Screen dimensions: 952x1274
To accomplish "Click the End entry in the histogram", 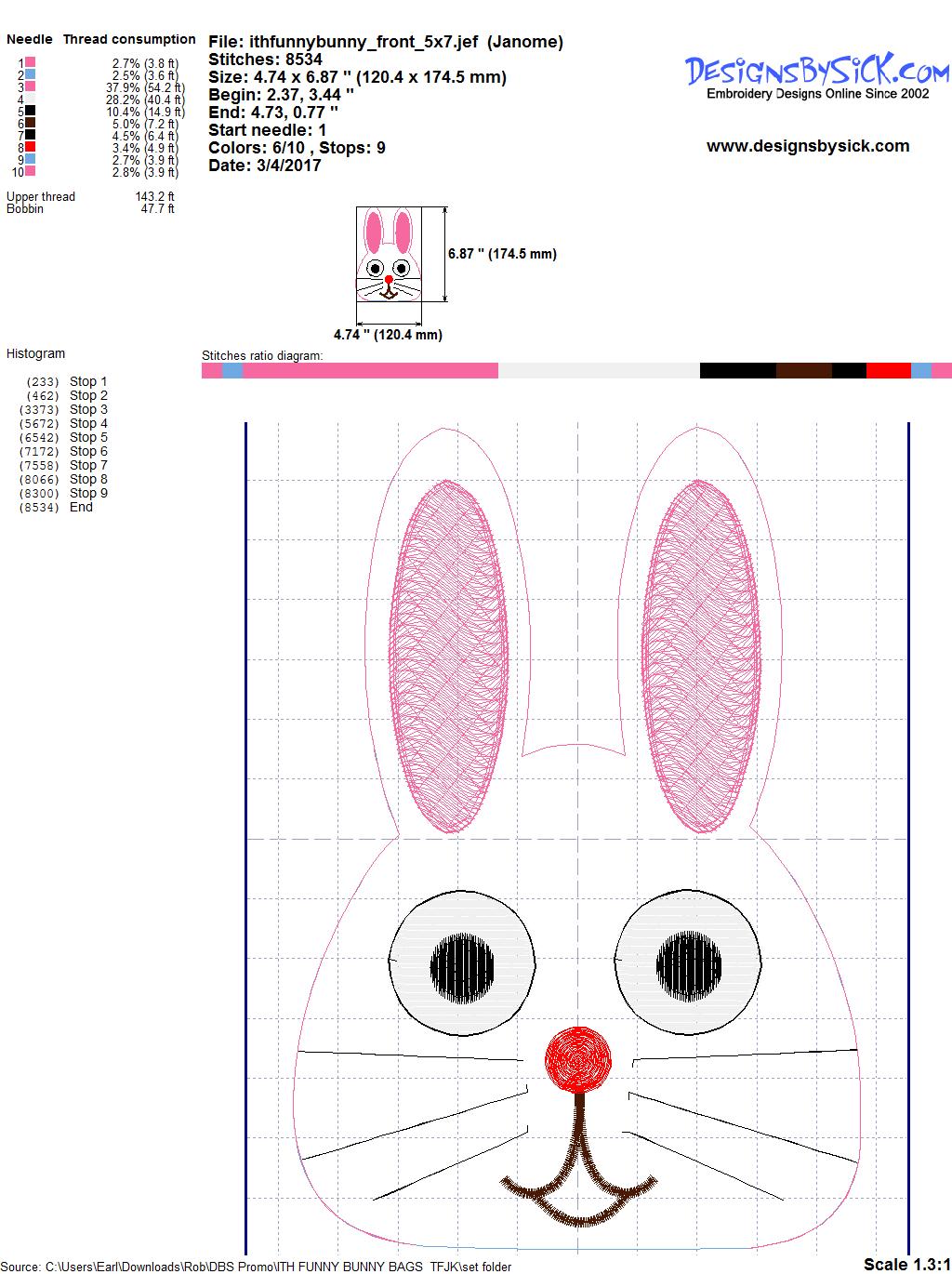I will tap(81, 507).
